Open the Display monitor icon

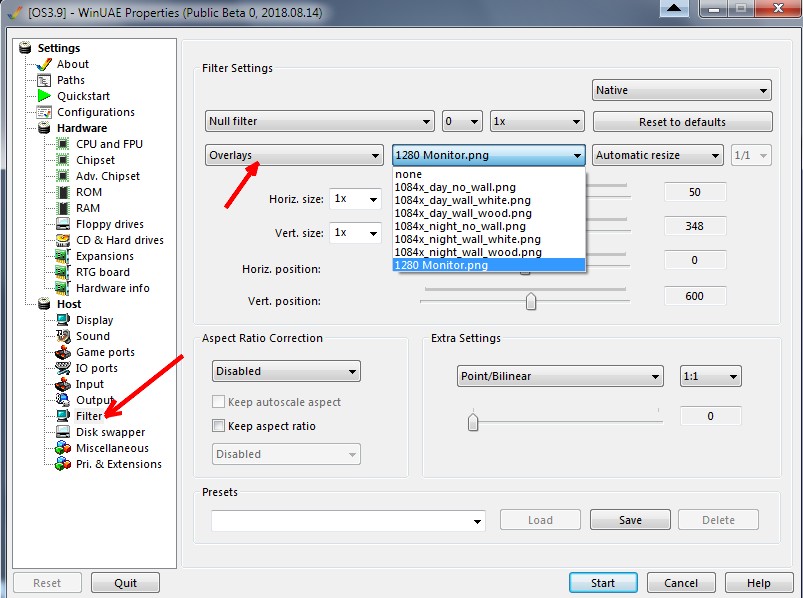coord(63,320)
